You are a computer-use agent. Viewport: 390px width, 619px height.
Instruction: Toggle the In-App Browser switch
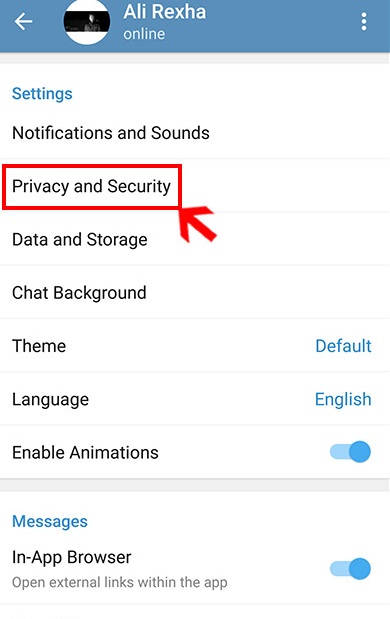point(350,568)
